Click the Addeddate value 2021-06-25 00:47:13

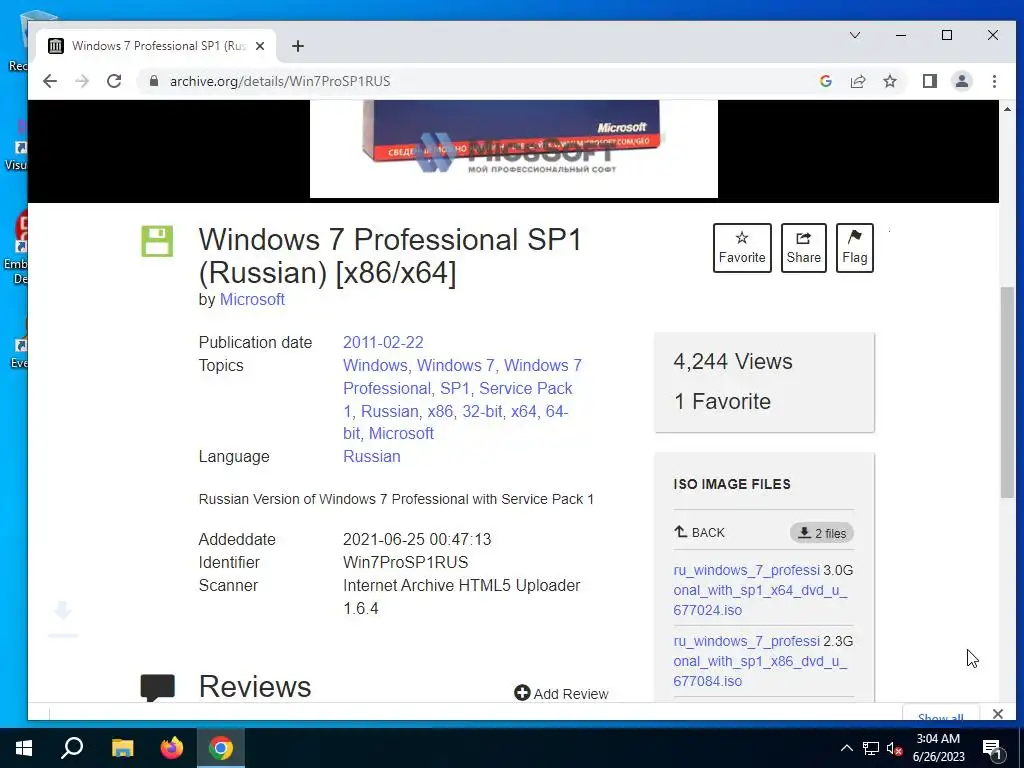pos(417,539)
